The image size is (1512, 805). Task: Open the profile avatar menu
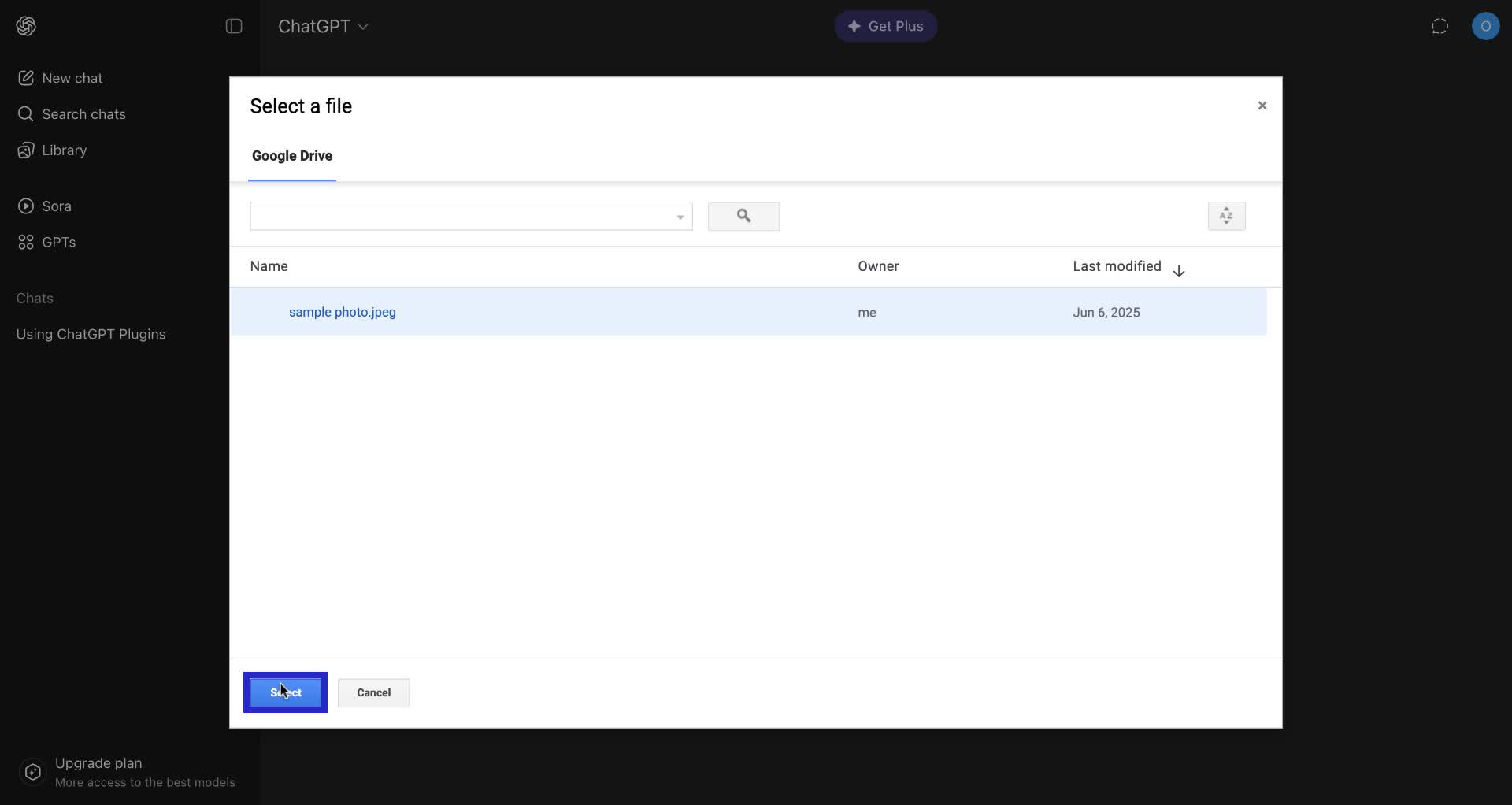tap(1487, 26)
